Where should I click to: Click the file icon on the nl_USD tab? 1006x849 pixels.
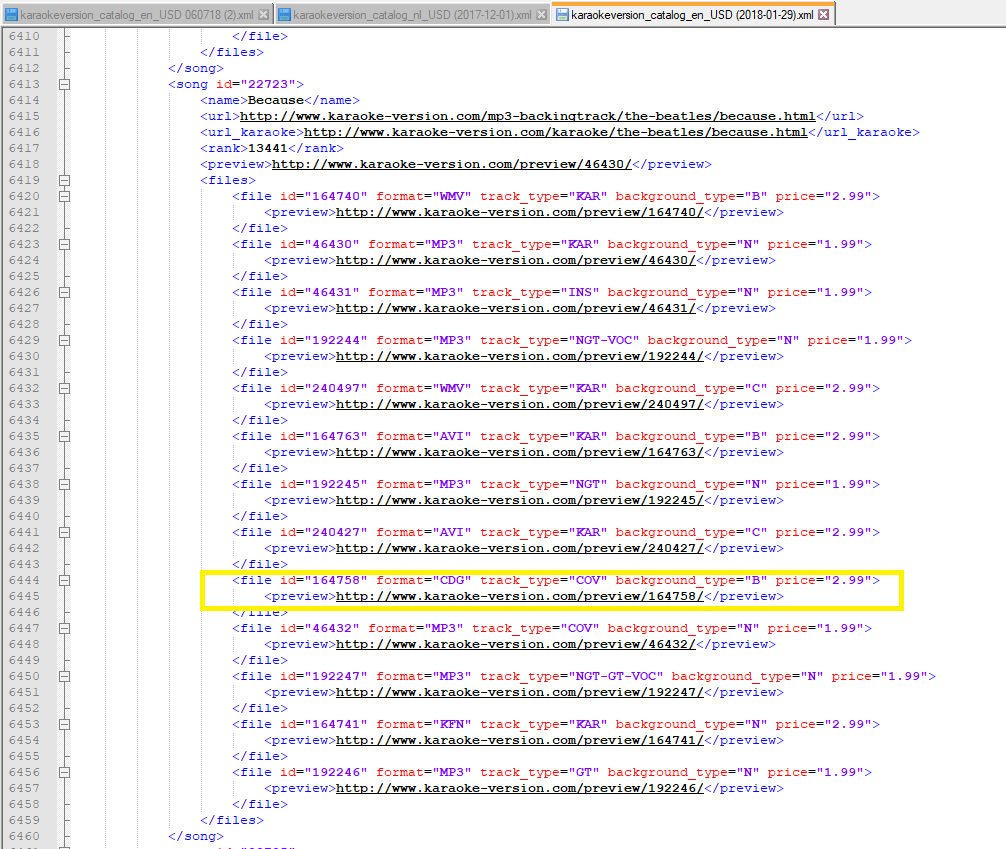coord(285,15)
